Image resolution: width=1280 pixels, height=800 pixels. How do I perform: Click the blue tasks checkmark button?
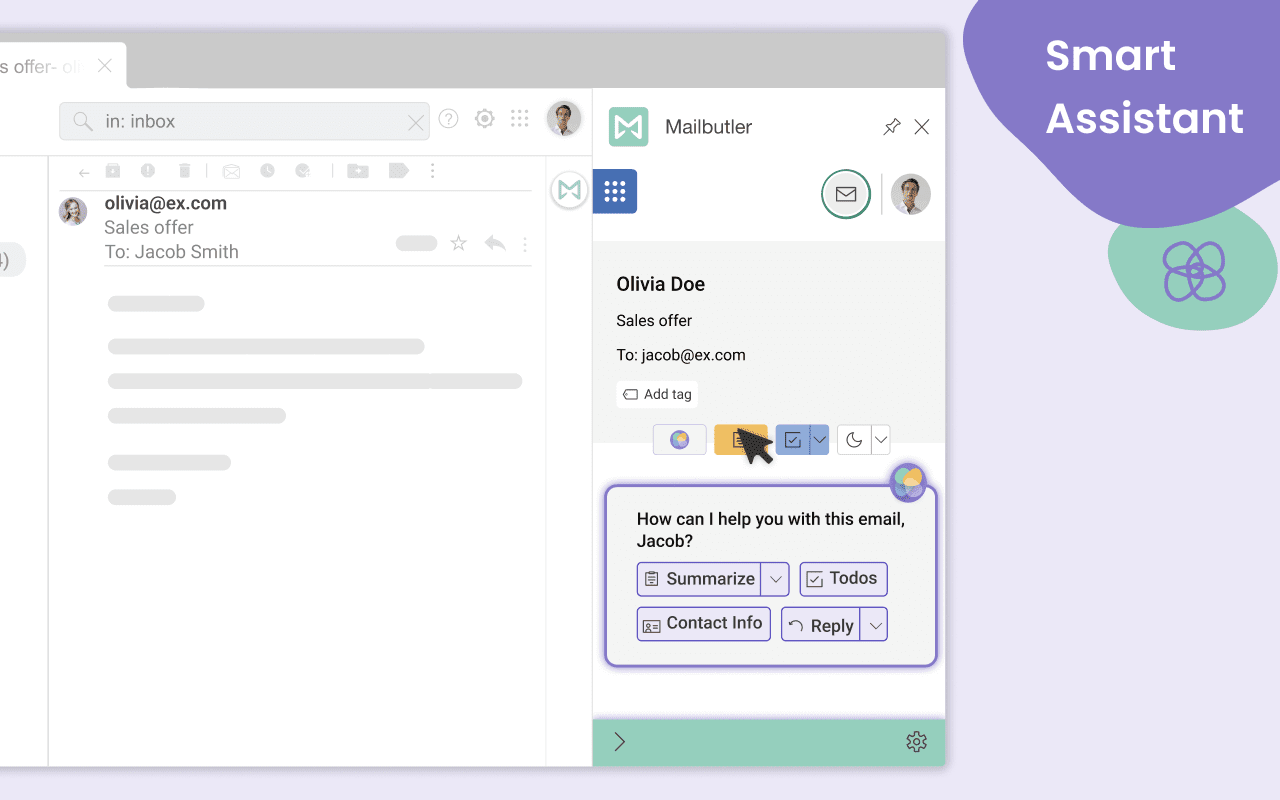tap(793, 440)
